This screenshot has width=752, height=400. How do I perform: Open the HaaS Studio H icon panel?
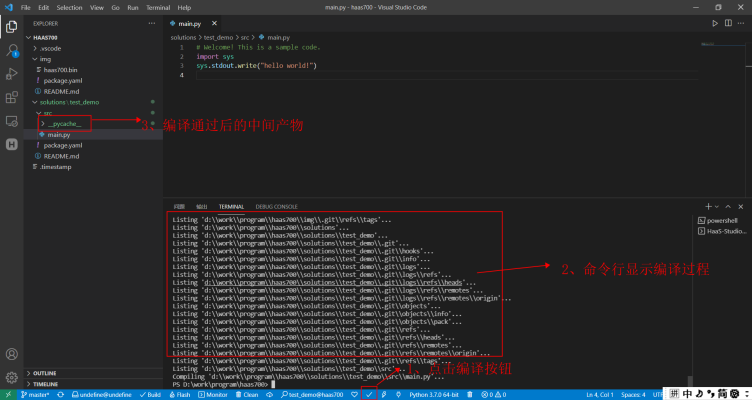[12, 144]
